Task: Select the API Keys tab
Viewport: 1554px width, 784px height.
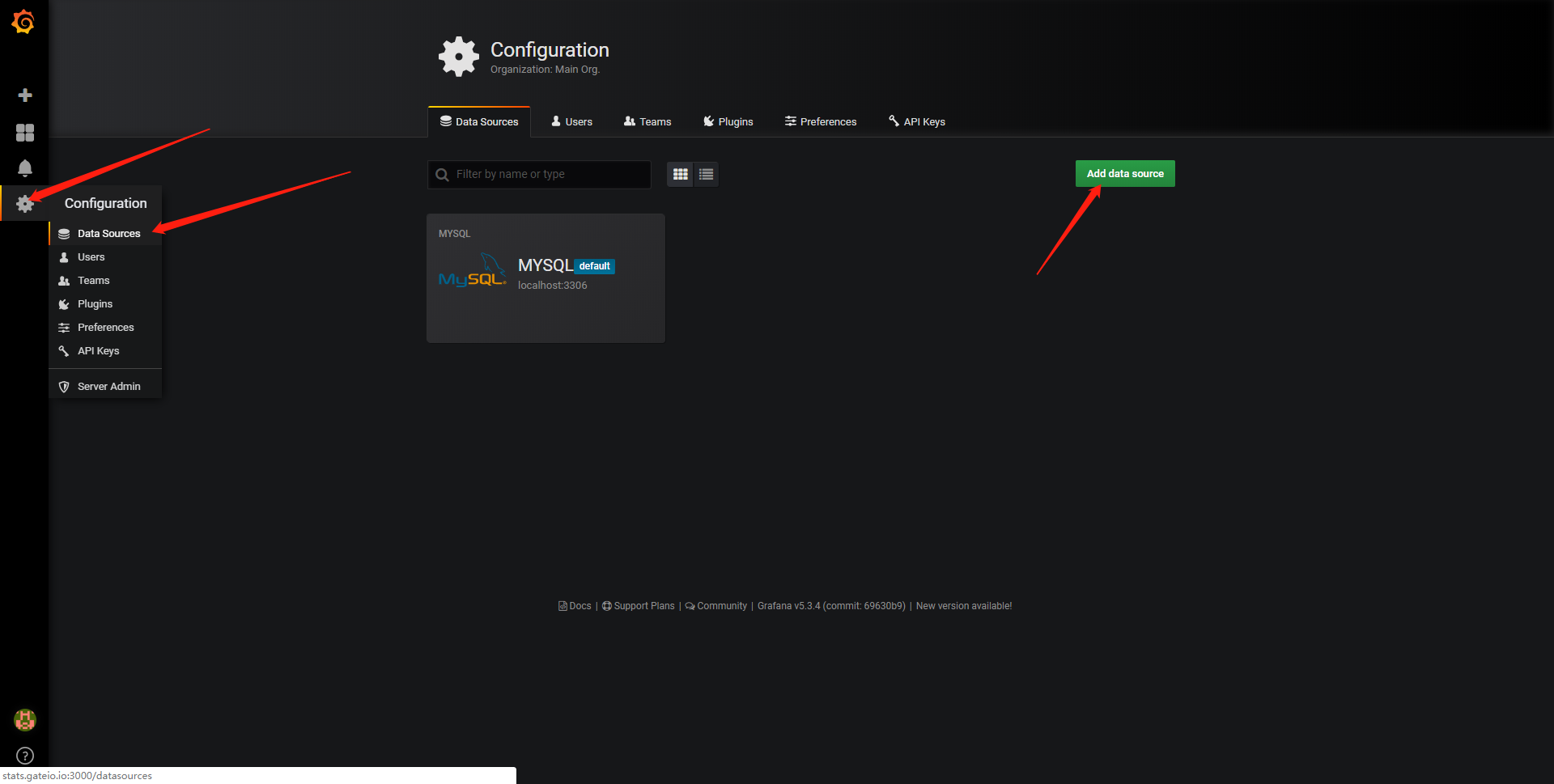Action: pos(917,121)
